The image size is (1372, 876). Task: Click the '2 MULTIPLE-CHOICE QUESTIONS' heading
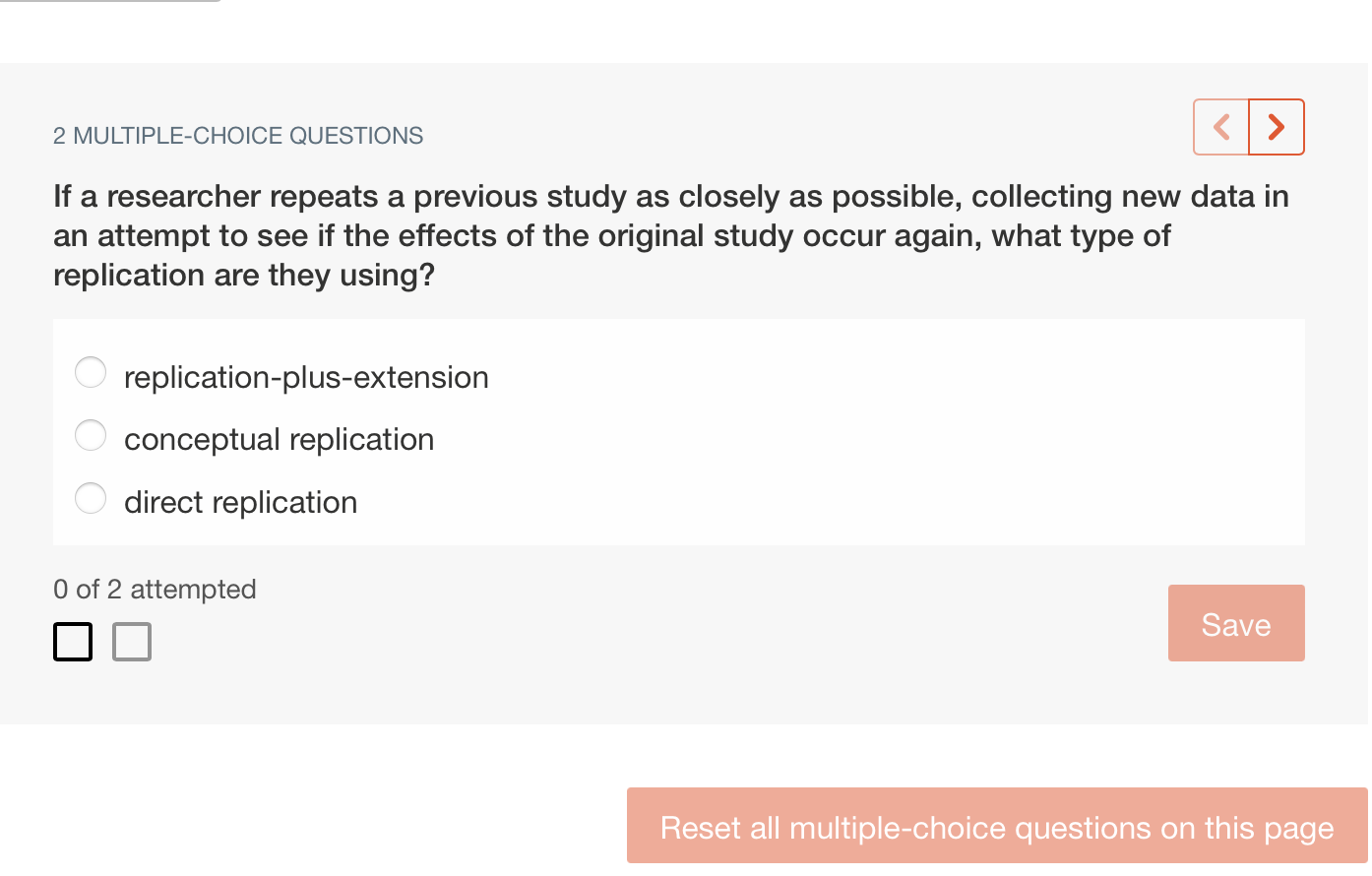237,136
